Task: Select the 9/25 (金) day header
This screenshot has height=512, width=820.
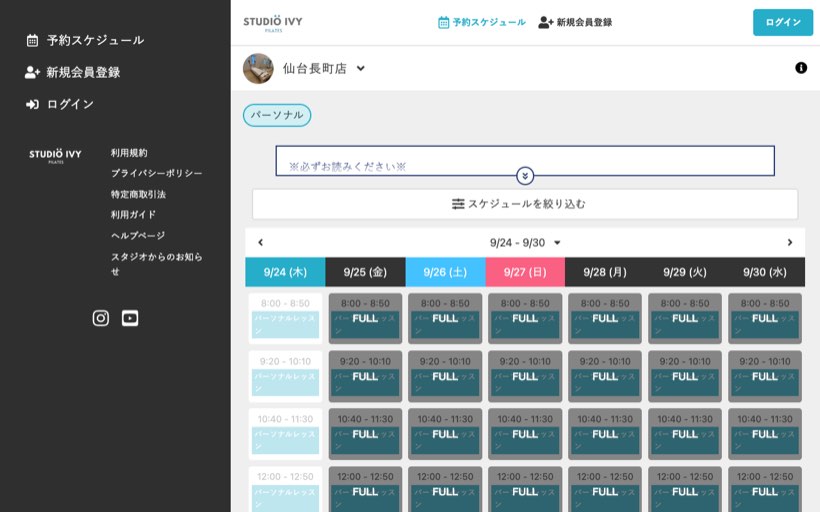Action: (x=365, y=272)
